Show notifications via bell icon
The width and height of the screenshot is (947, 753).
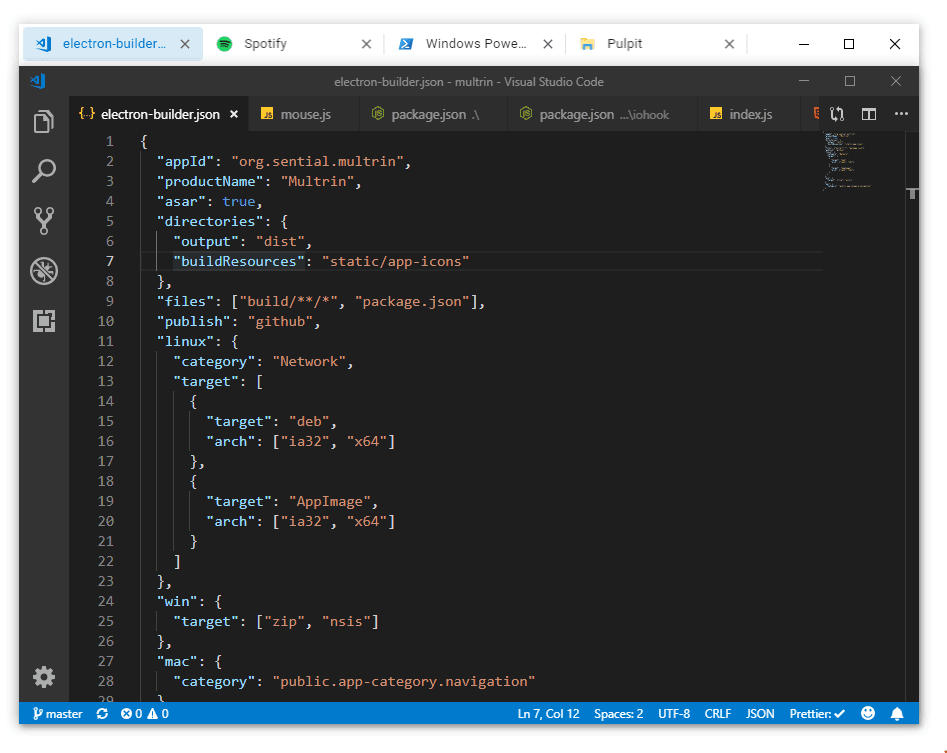pyautogui.click(x=897, y=714)
